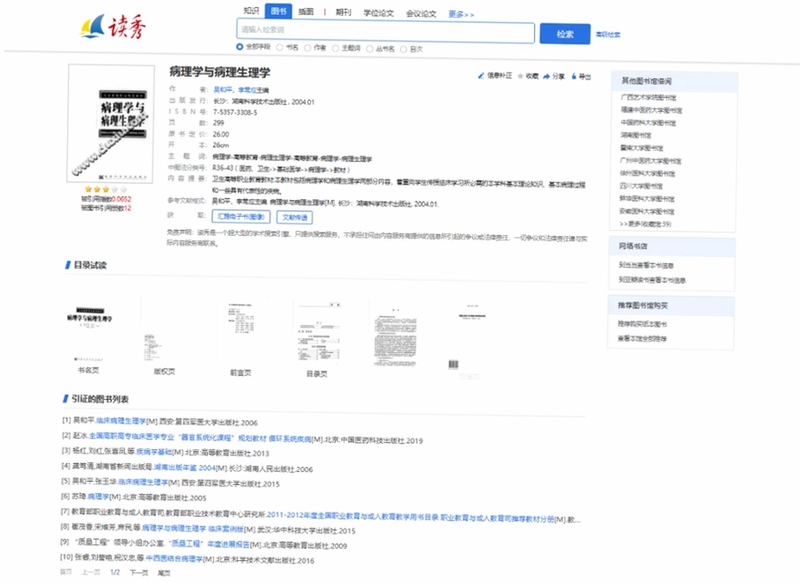Select the 丛书名 radio button

370,49
